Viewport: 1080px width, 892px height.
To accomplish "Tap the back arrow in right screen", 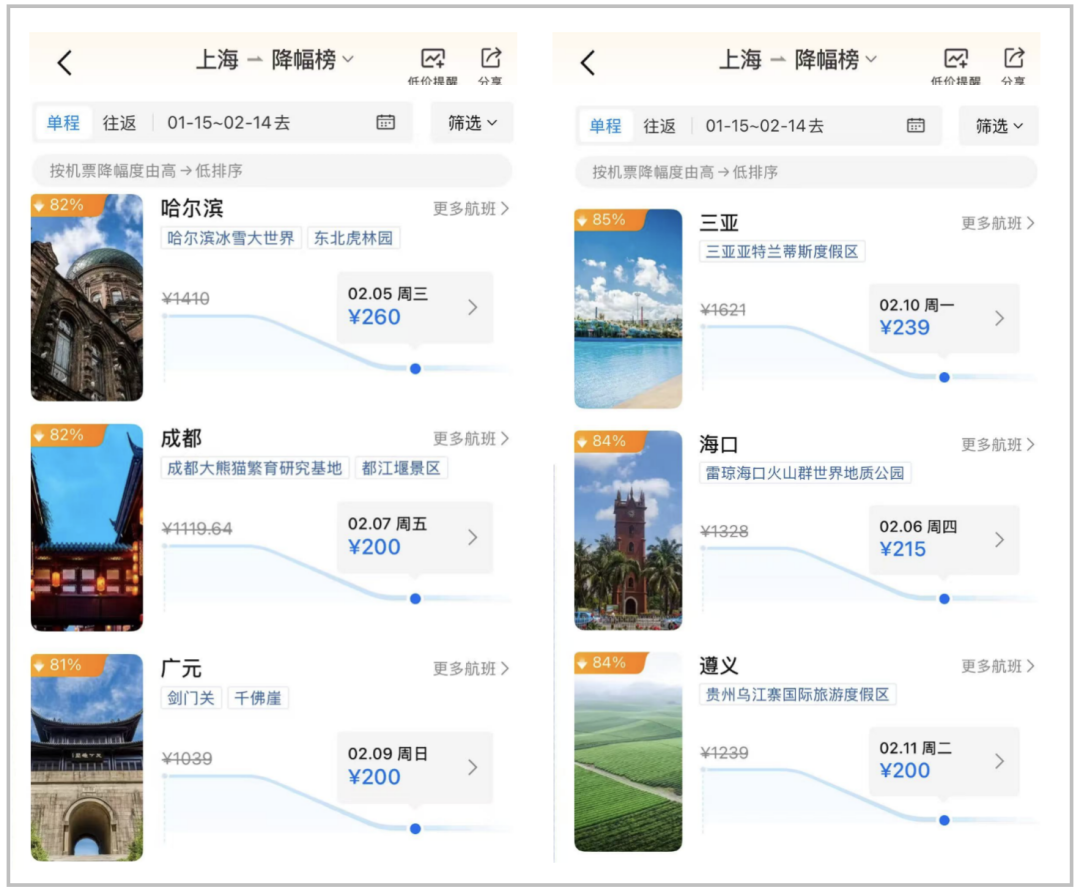I will pyautogui.click(x=587, y=63).
